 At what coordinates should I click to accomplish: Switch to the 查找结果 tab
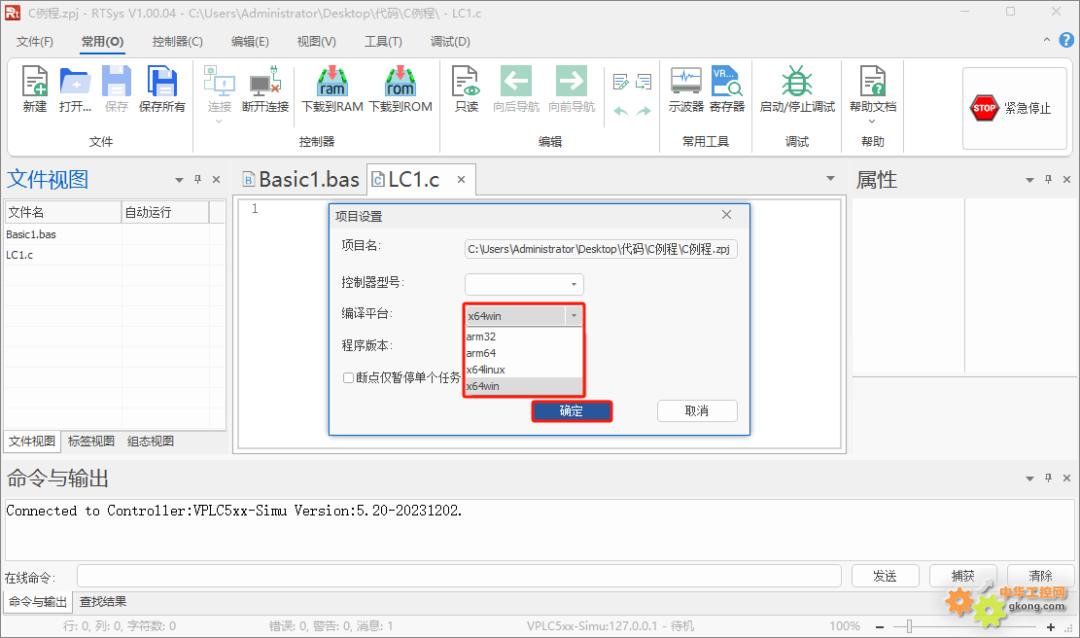coord(103,601)
